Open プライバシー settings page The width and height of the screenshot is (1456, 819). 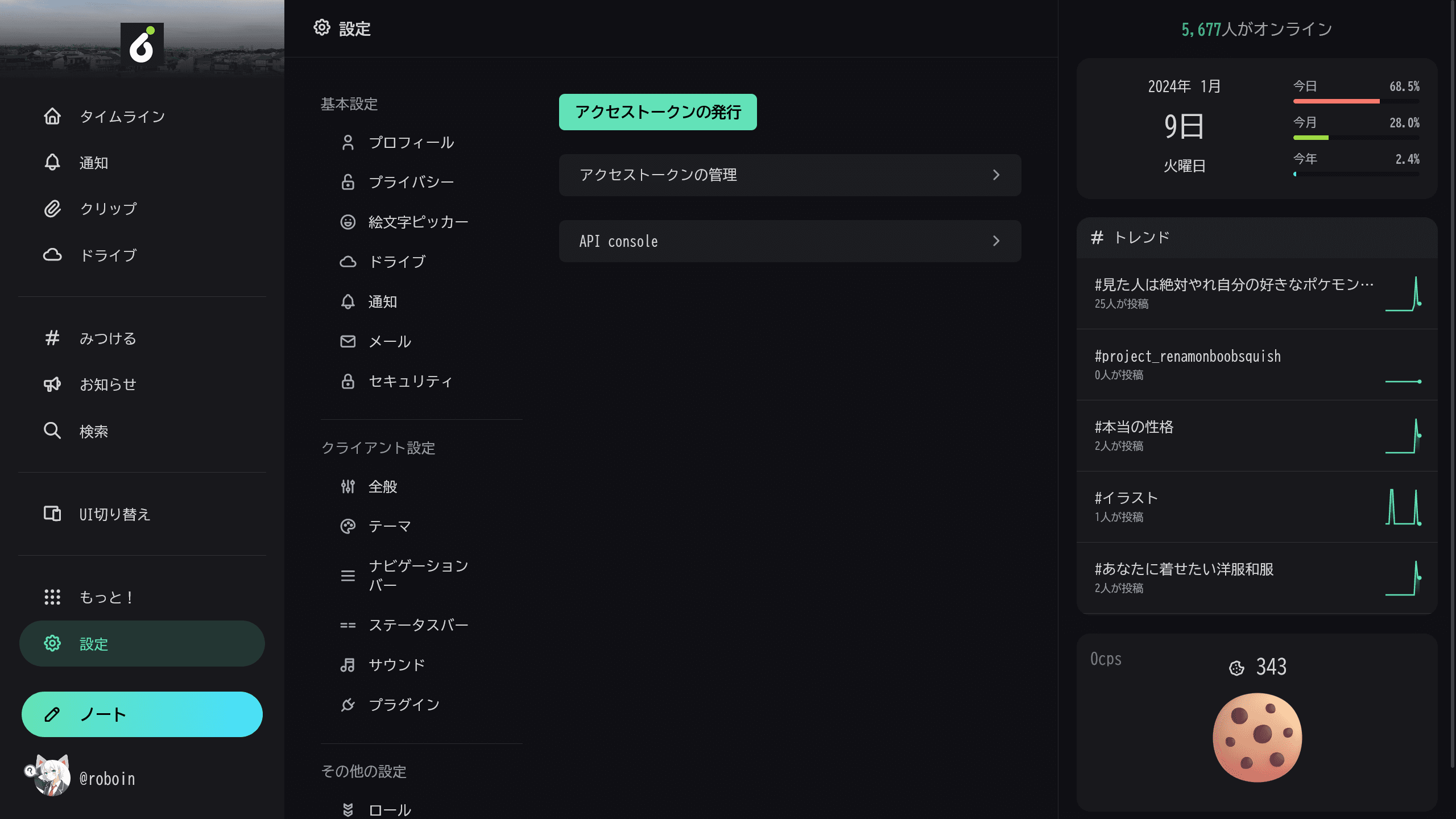click(421, 182)
